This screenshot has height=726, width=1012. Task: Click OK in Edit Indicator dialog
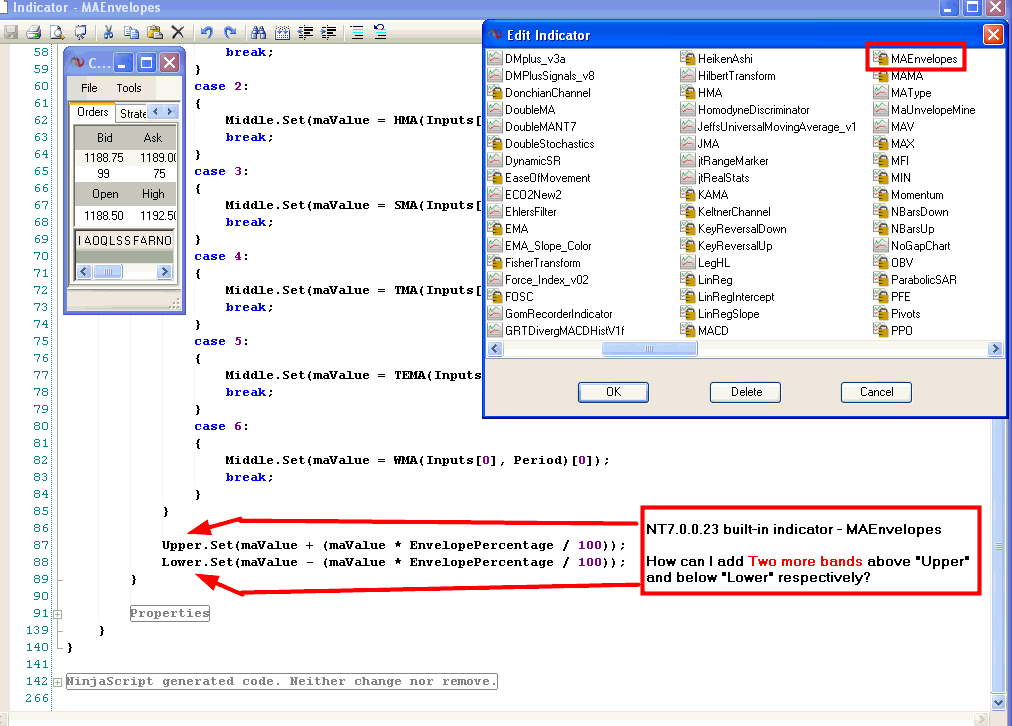(x=613, y=392)
